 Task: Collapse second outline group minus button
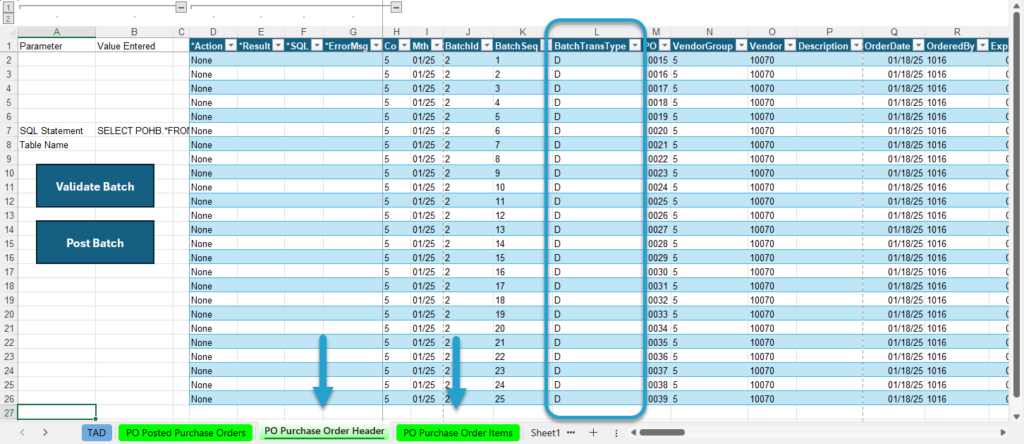click(x=396, y=7)
